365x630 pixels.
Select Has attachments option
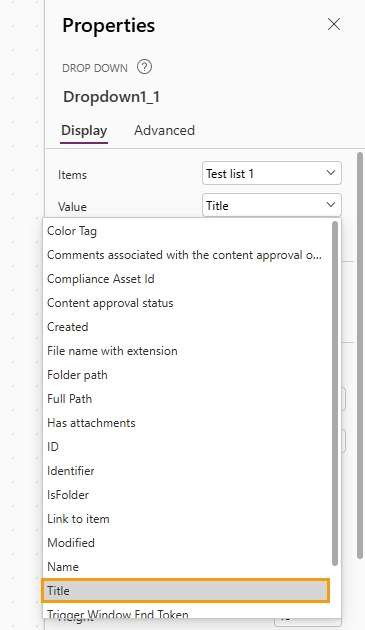pos(187,423)
